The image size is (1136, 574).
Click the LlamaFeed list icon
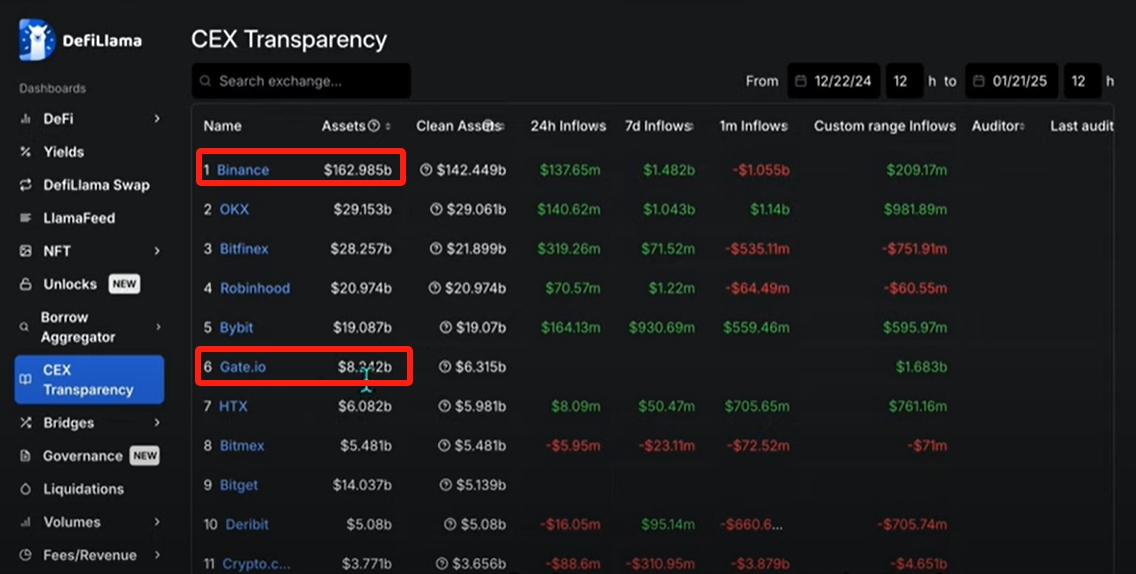point(25,218)
